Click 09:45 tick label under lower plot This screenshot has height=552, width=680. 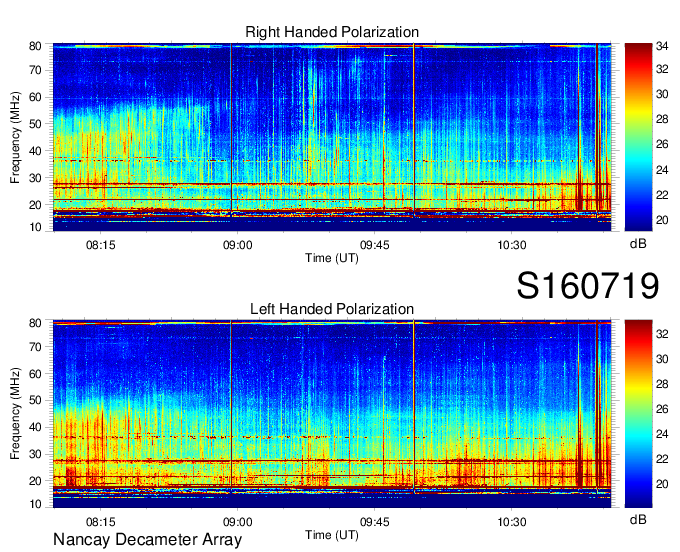[375, 522]
